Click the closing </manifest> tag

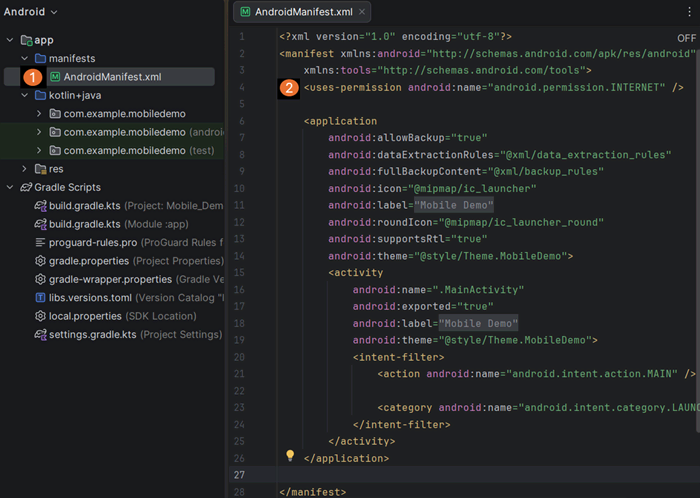(312, 492)
